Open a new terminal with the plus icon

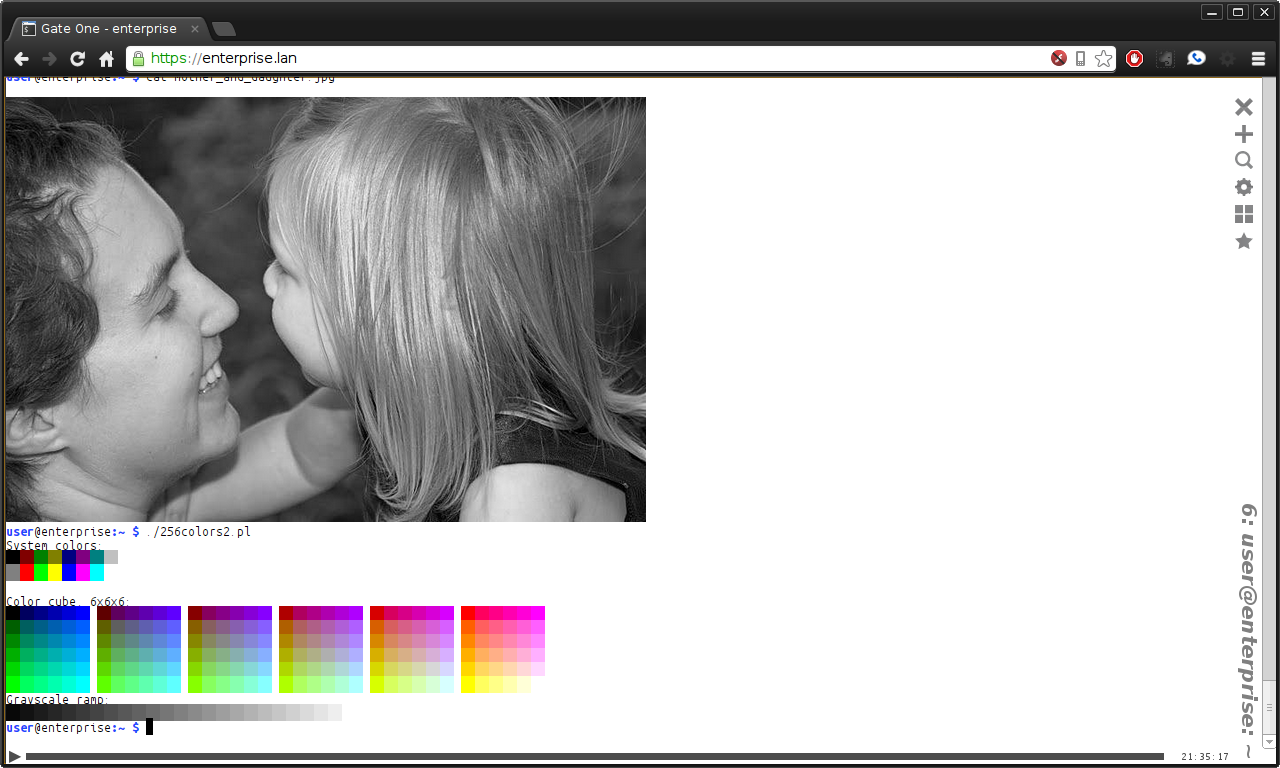coord(1243,133)
